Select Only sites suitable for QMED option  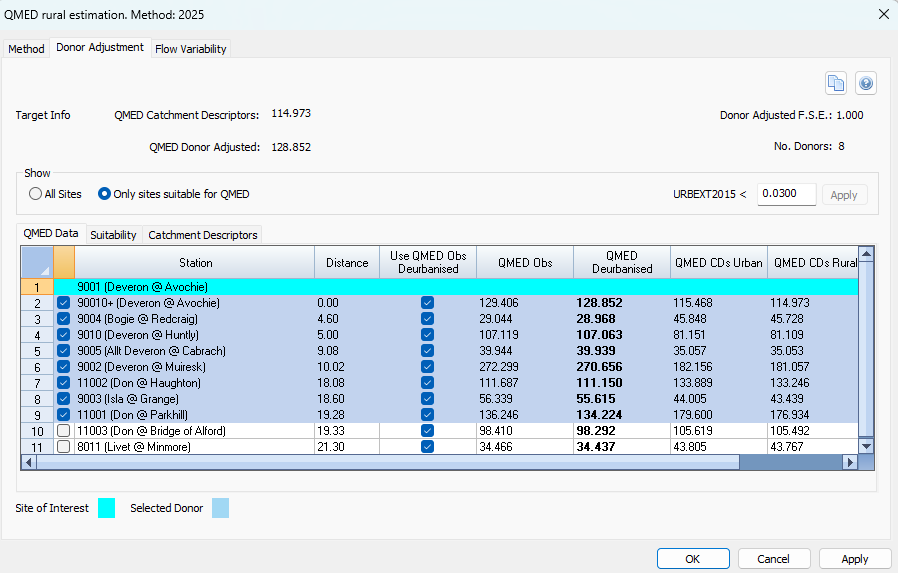point(104,194)
